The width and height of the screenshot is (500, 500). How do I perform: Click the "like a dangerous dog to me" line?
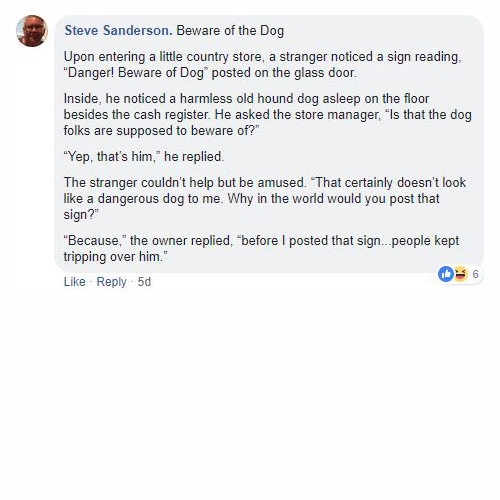[x=252, y=199]
